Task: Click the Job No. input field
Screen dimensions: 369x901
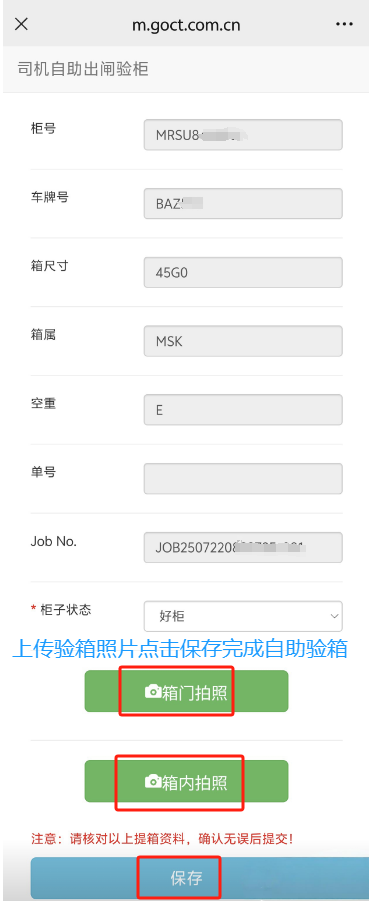Action: point(243,548)
